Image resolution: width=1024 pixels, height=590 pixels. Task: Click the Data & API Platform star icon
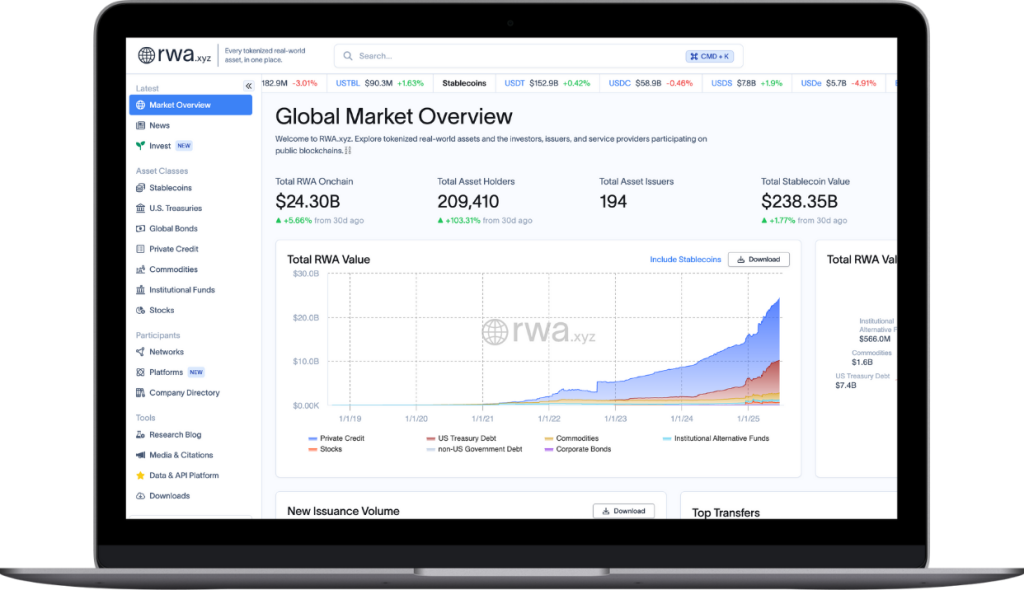click(x=140, y=476)
